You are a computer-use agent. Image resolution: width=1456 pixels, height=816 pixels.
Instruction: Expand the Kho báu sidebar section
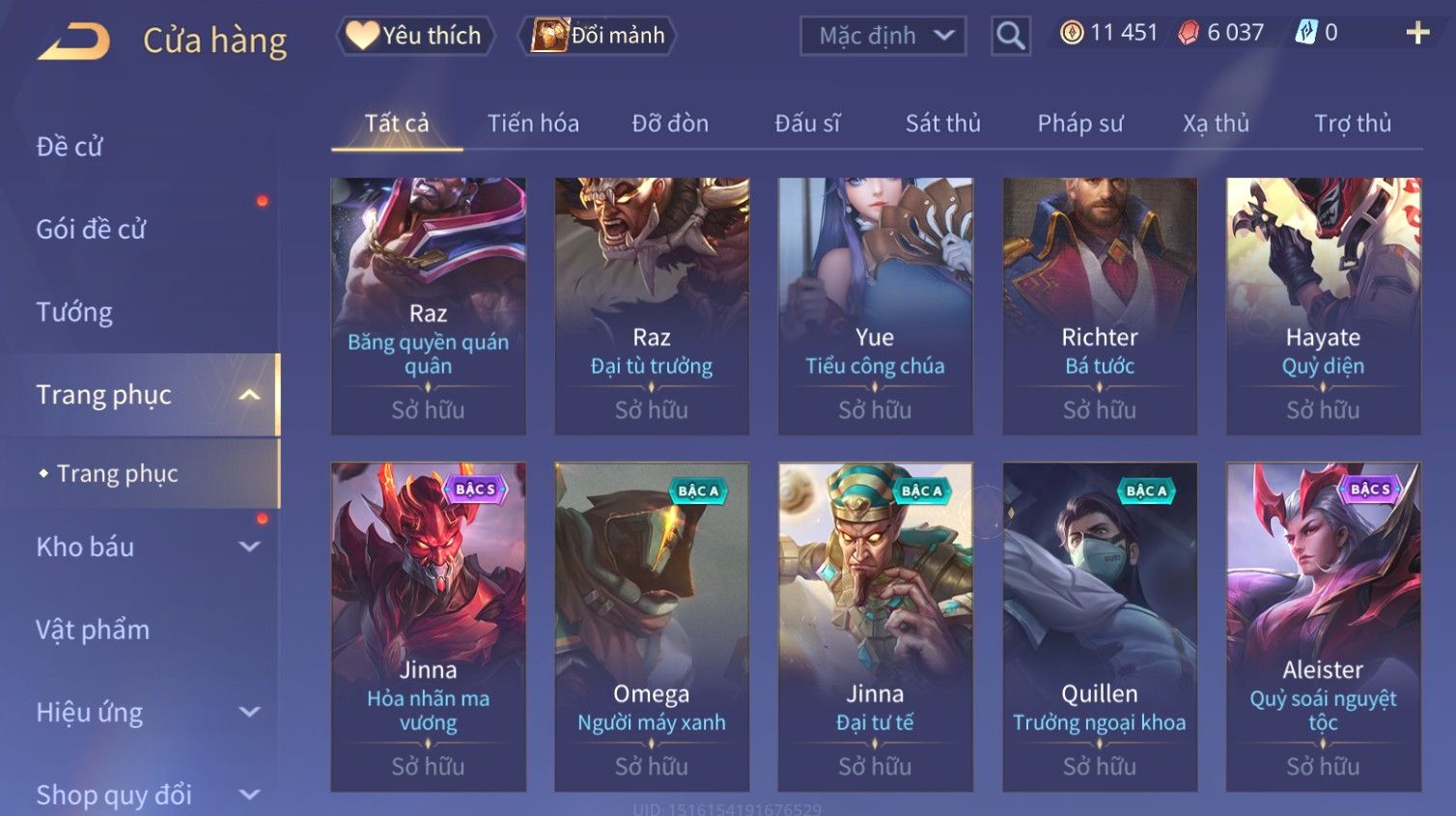click(249, 547)
